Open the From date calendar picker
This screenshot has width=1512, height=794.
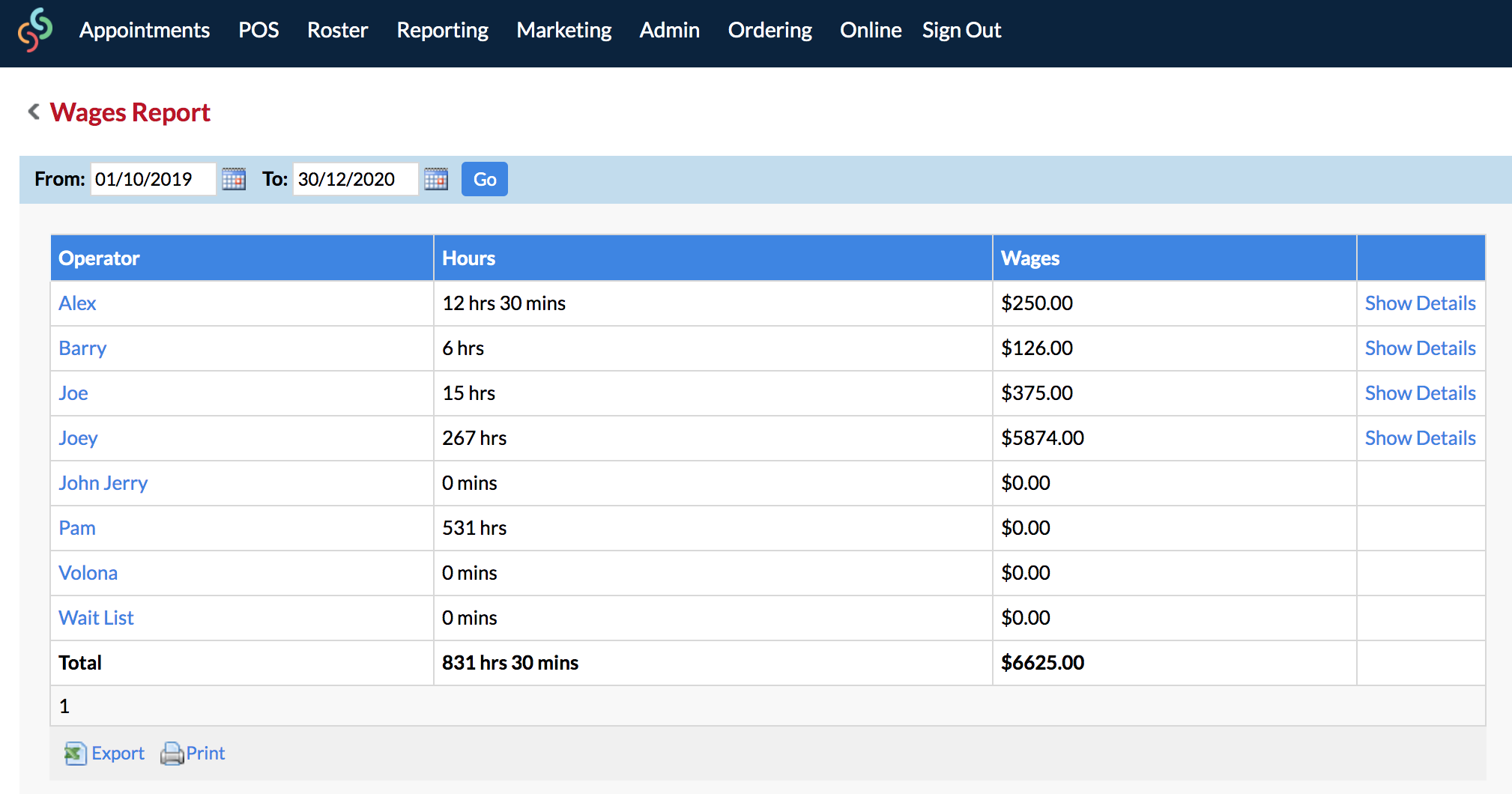(x=234, y=179)
